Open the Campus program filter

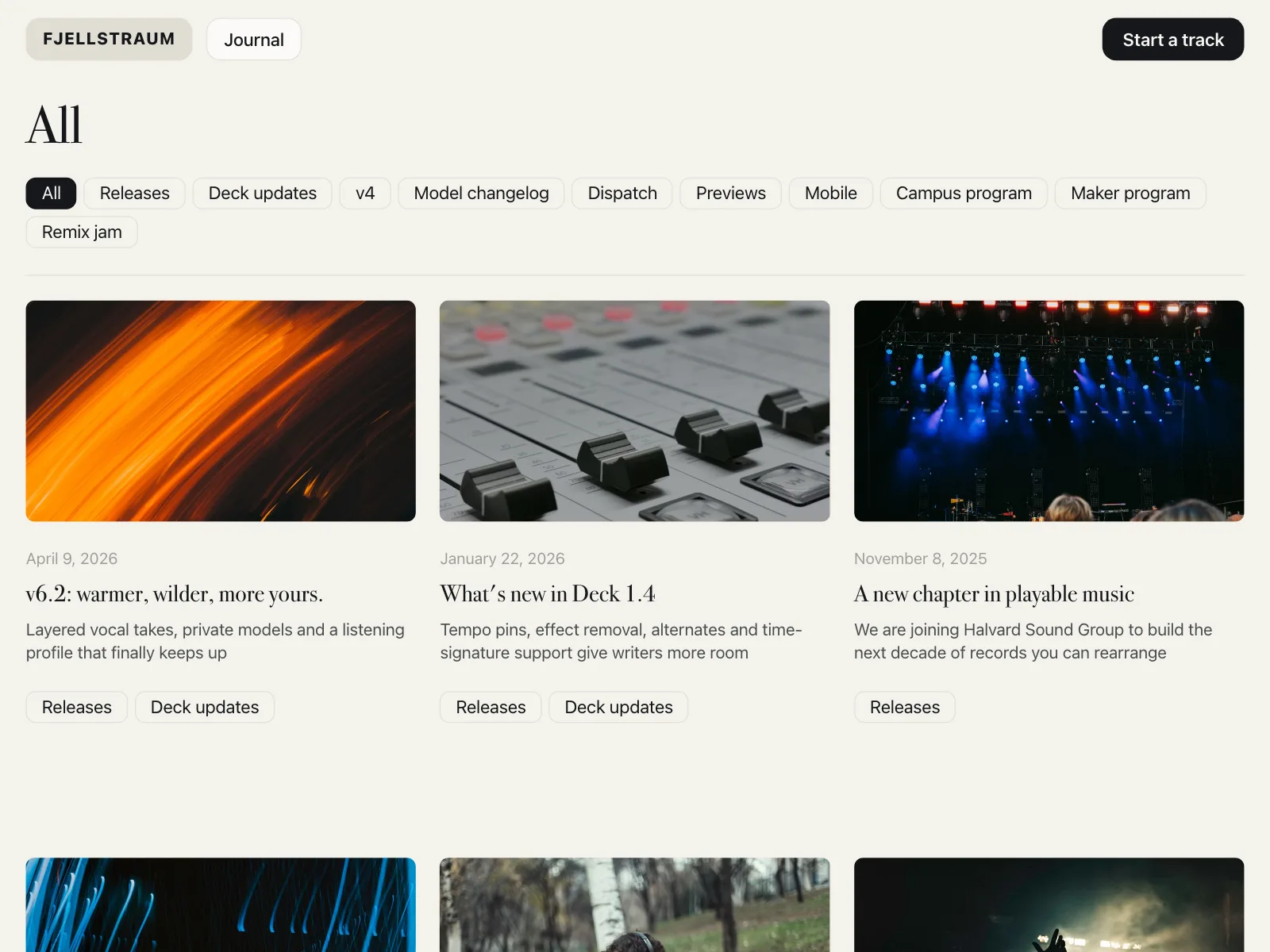(x=964, y=193)
